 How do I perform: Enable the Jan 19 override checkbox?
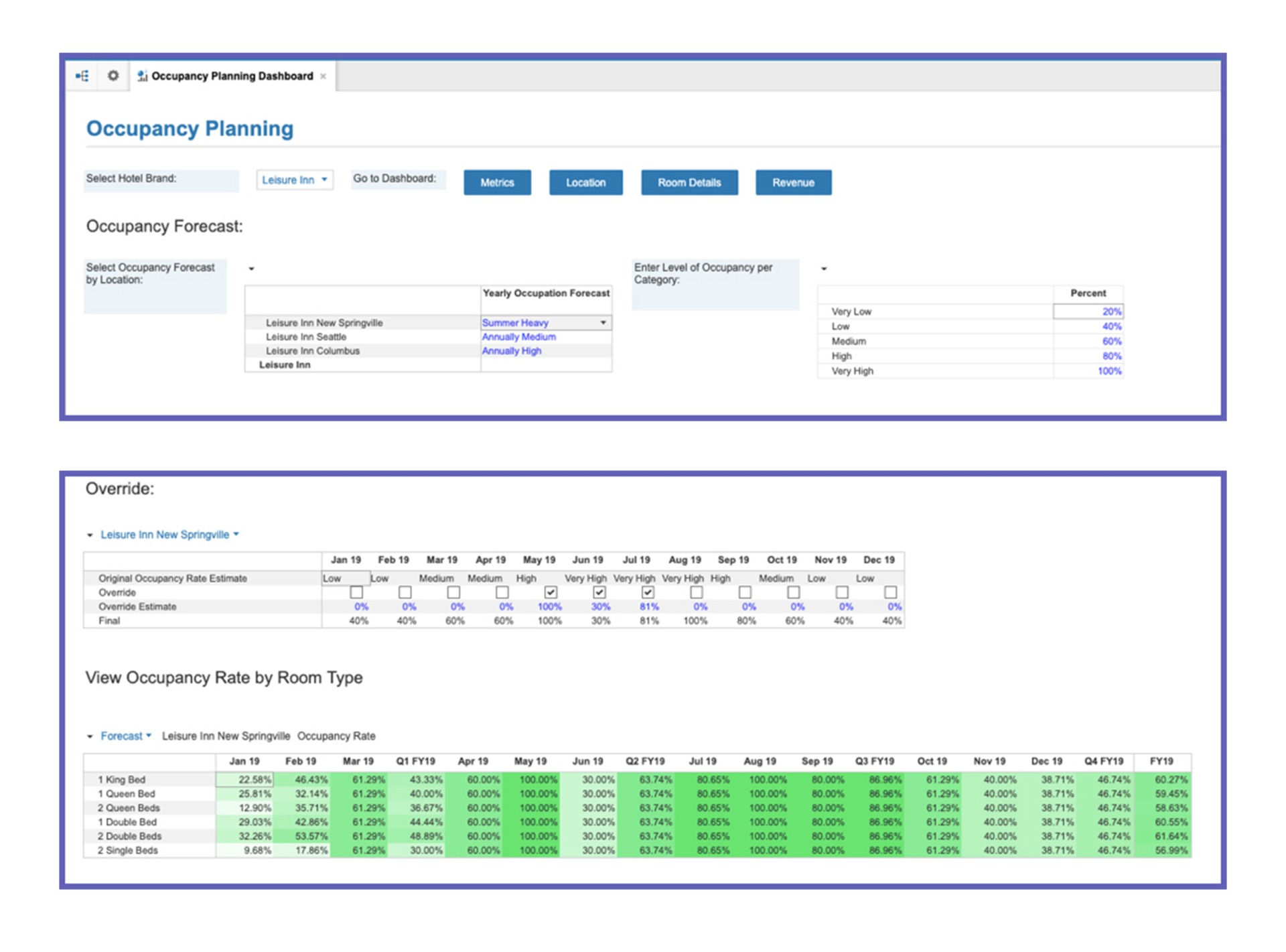pos(356,592)
